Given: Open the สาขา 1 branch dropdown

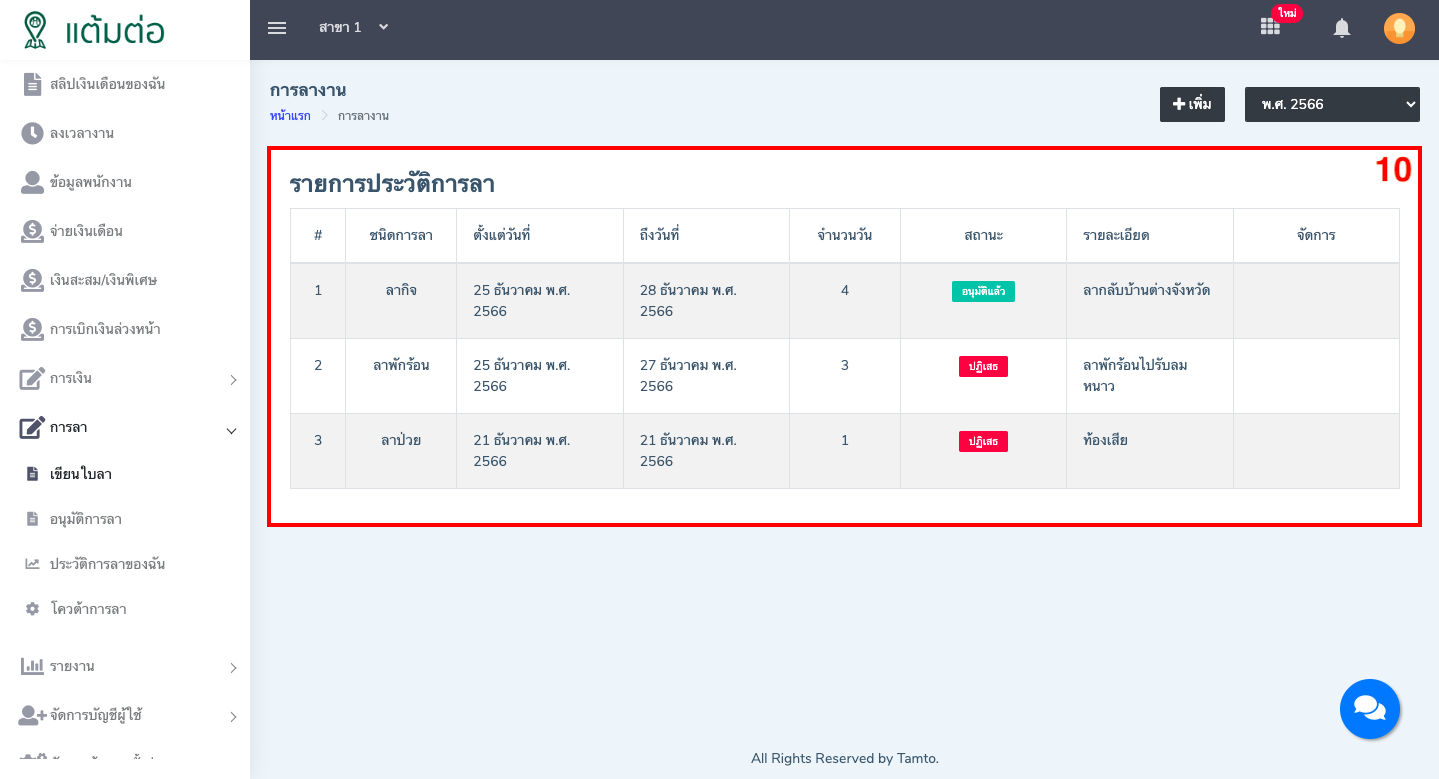Looking at the screenshot, I should 353,27.
